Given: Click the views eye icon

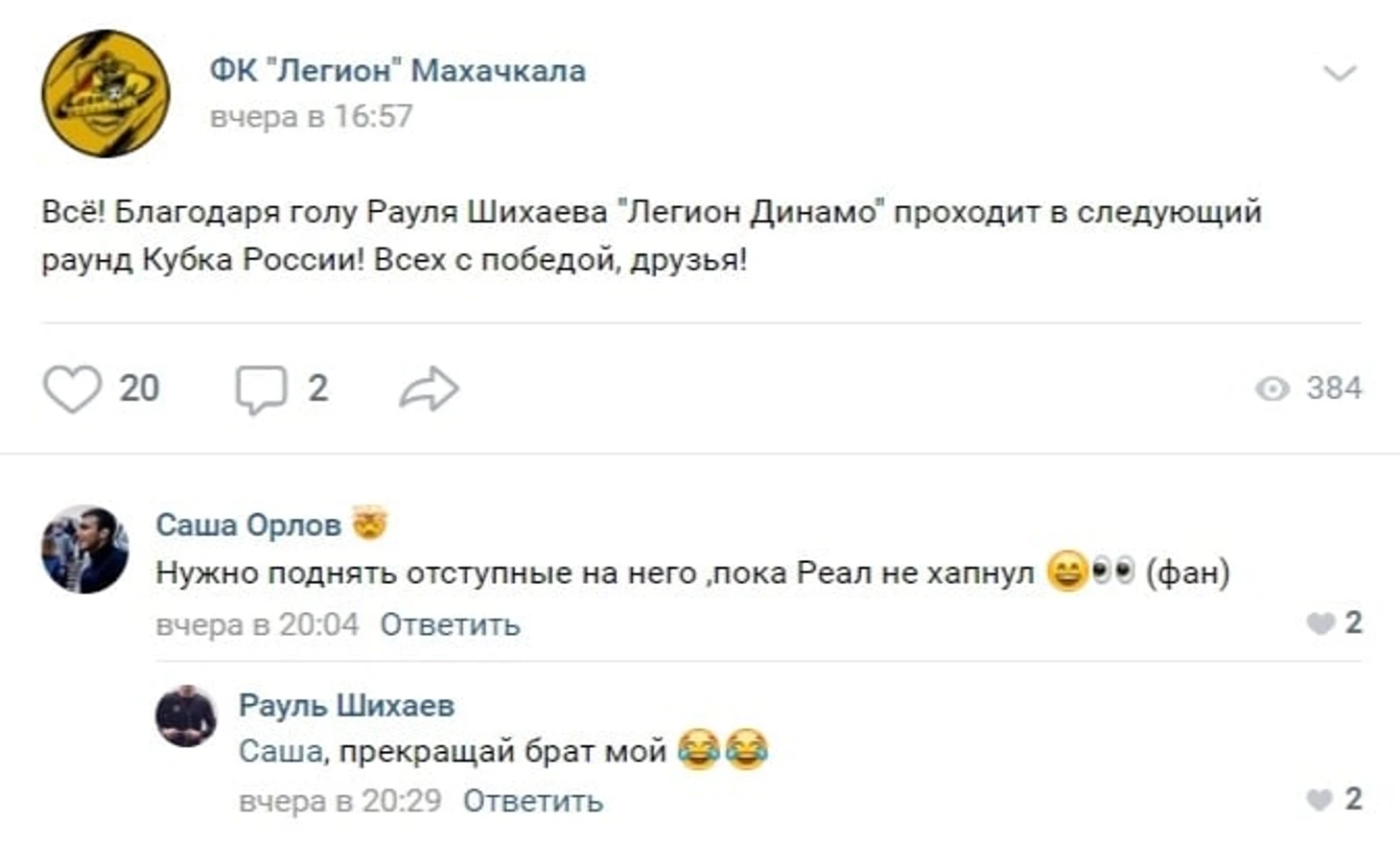Looking at the screenshot, I should point(1272,388).
